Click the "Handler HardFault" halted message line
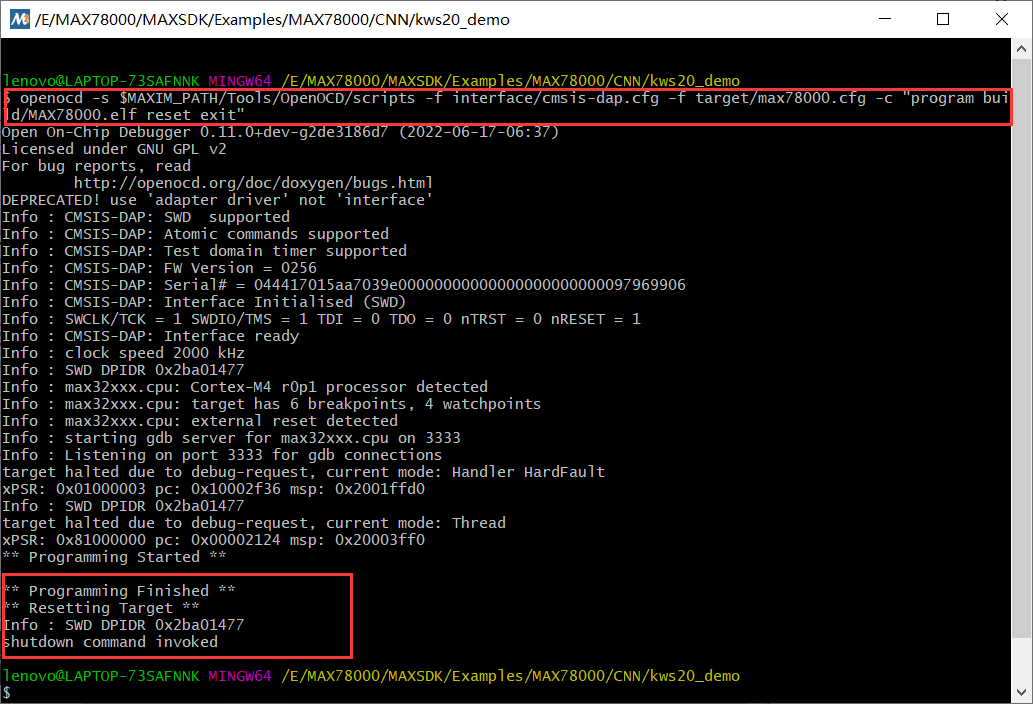The image size is (1033, 704). coord(303,472)
